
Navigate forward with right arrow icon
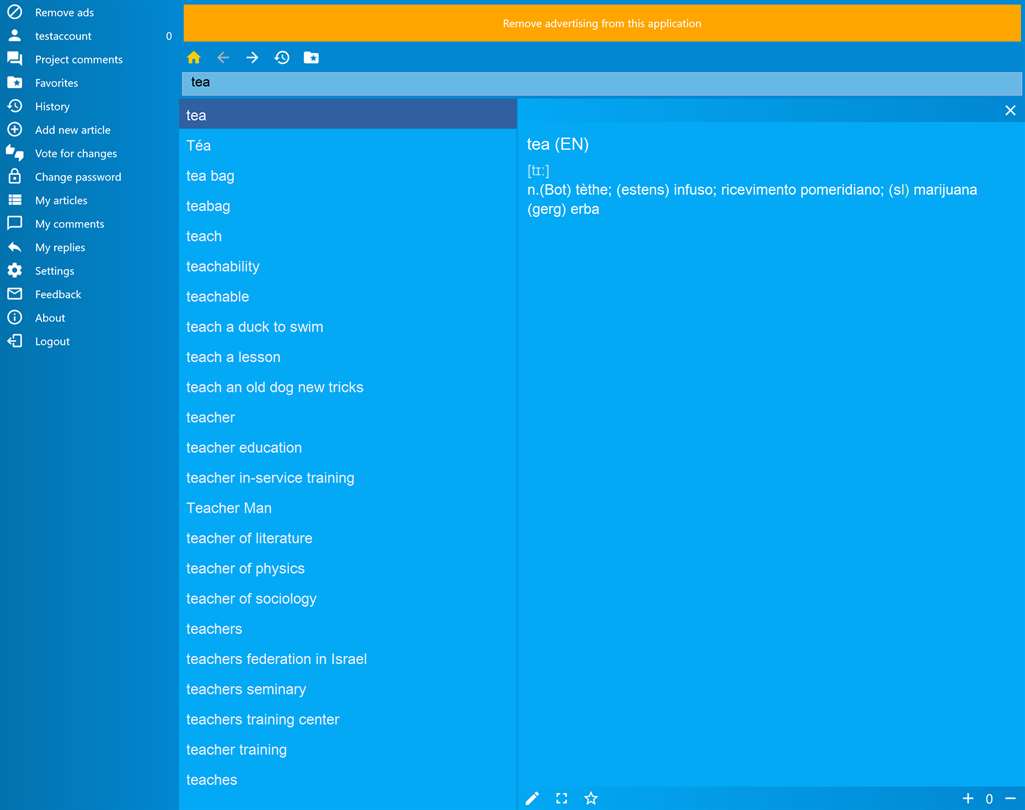[252, 58]
